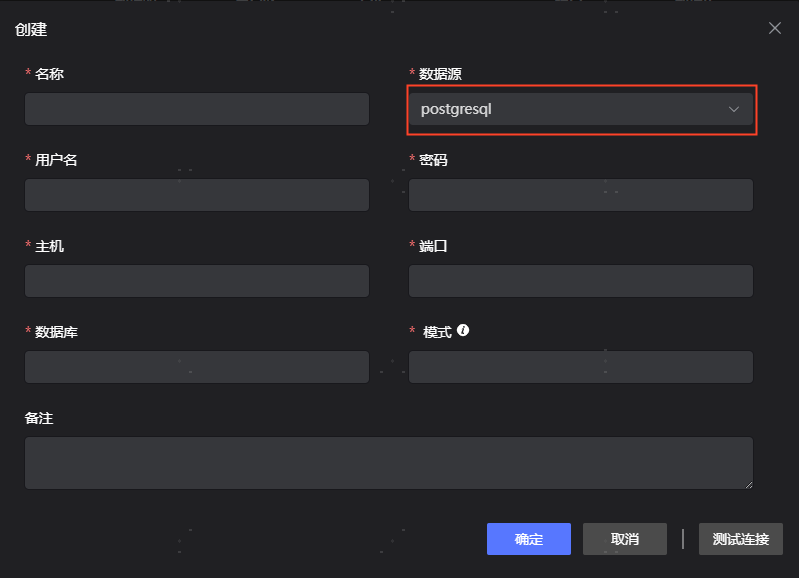The height and width of the screenshot is (578, 799).
Task: Click the 密码 field label
Action: click(x=433, y=160)
